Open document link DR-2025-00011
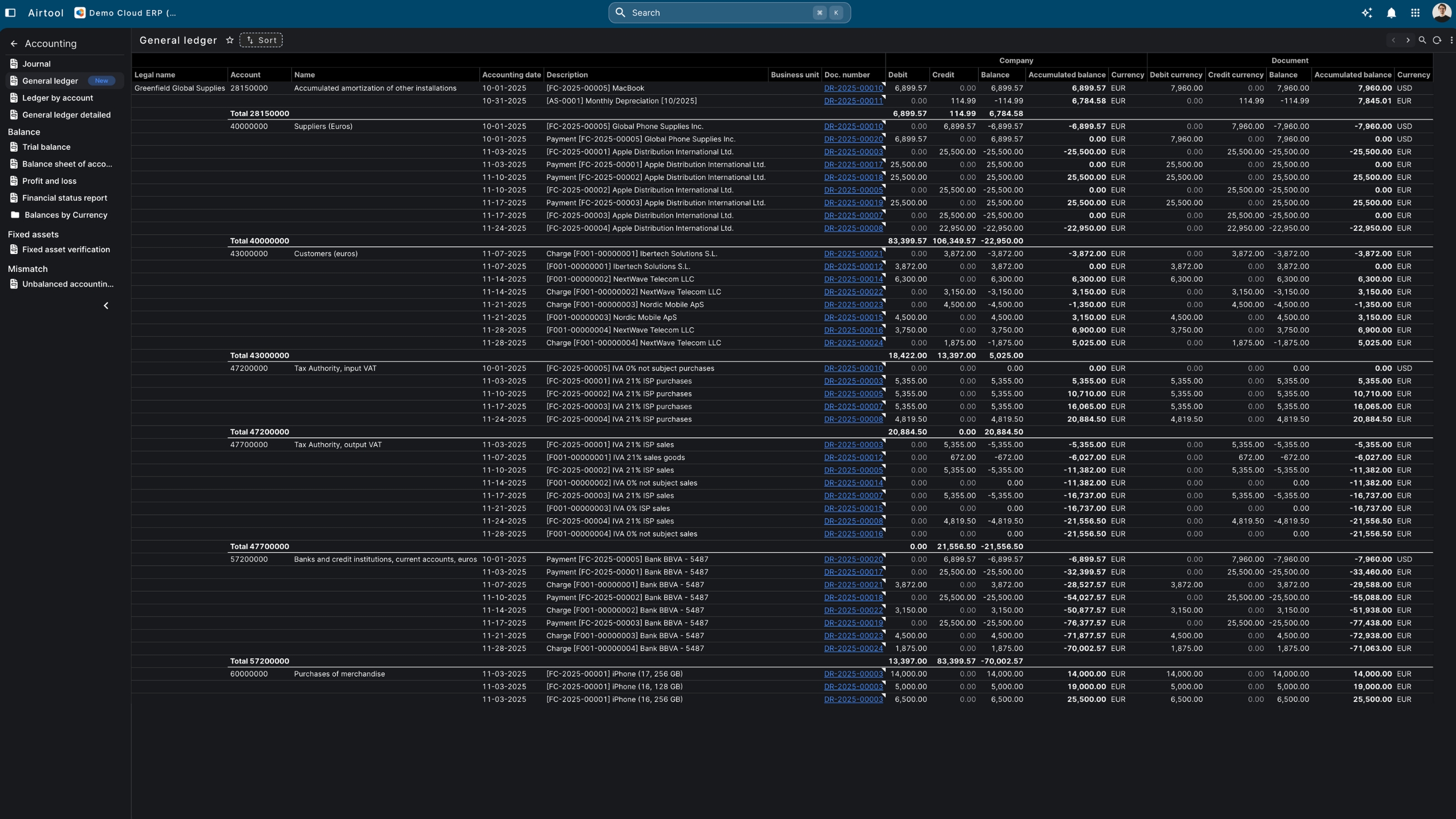 852,101
